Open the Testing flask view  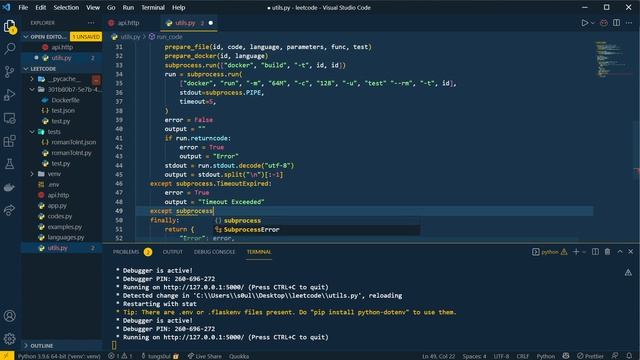point(9,164)
